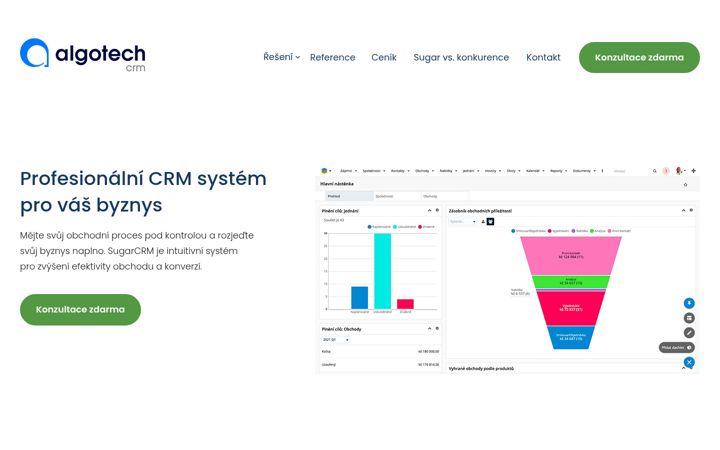Toggle red legend item in bar chart
Image resolution: width=720 pixels, height=450 pixels.
[426, 227]
